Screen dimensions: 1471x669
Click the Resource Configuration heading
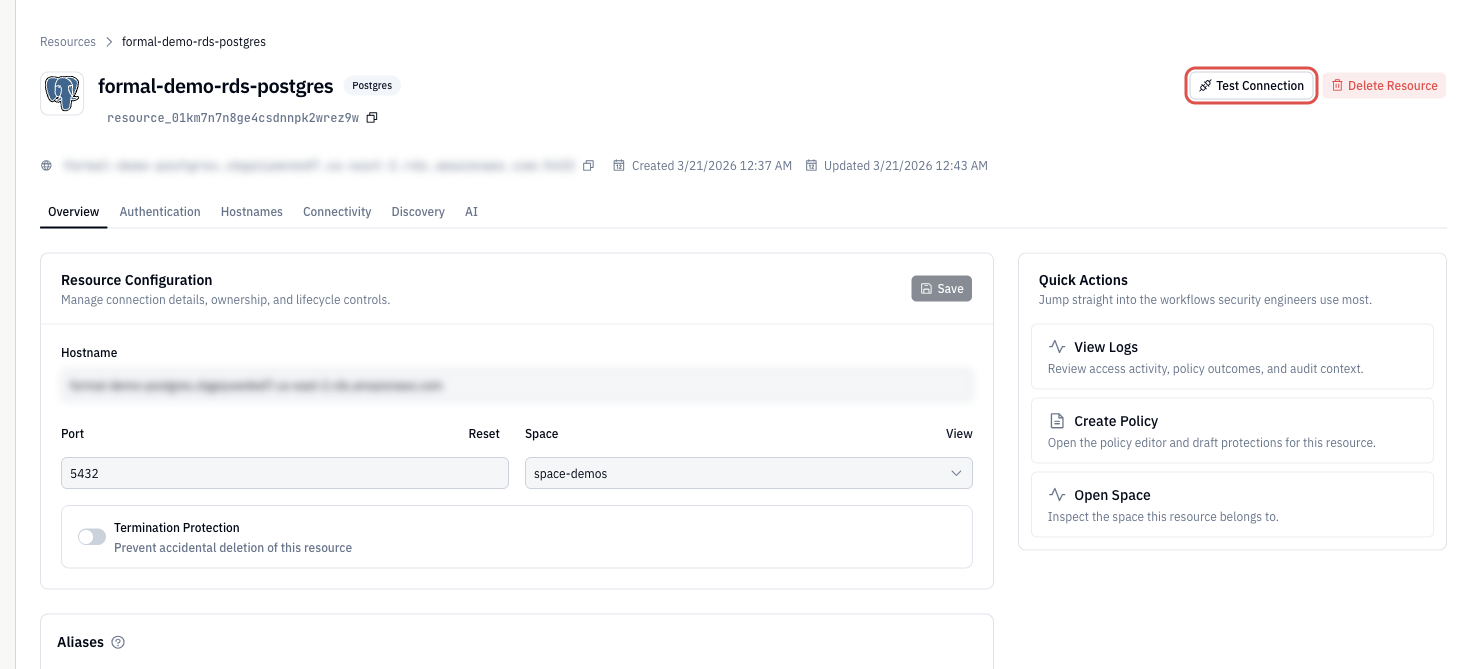137,280
